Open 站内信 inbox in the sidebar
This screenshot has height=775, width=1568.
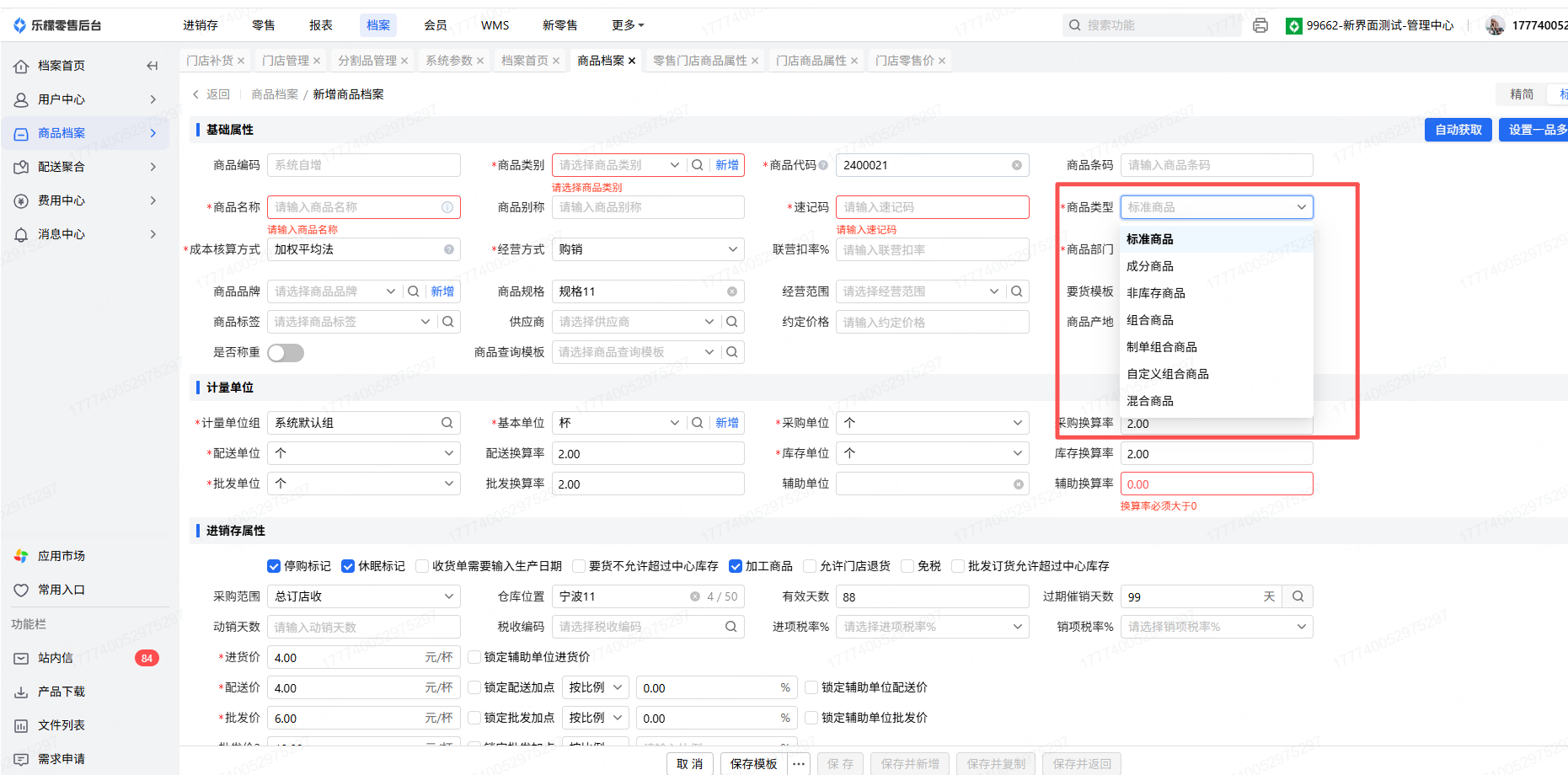(56, 658)
